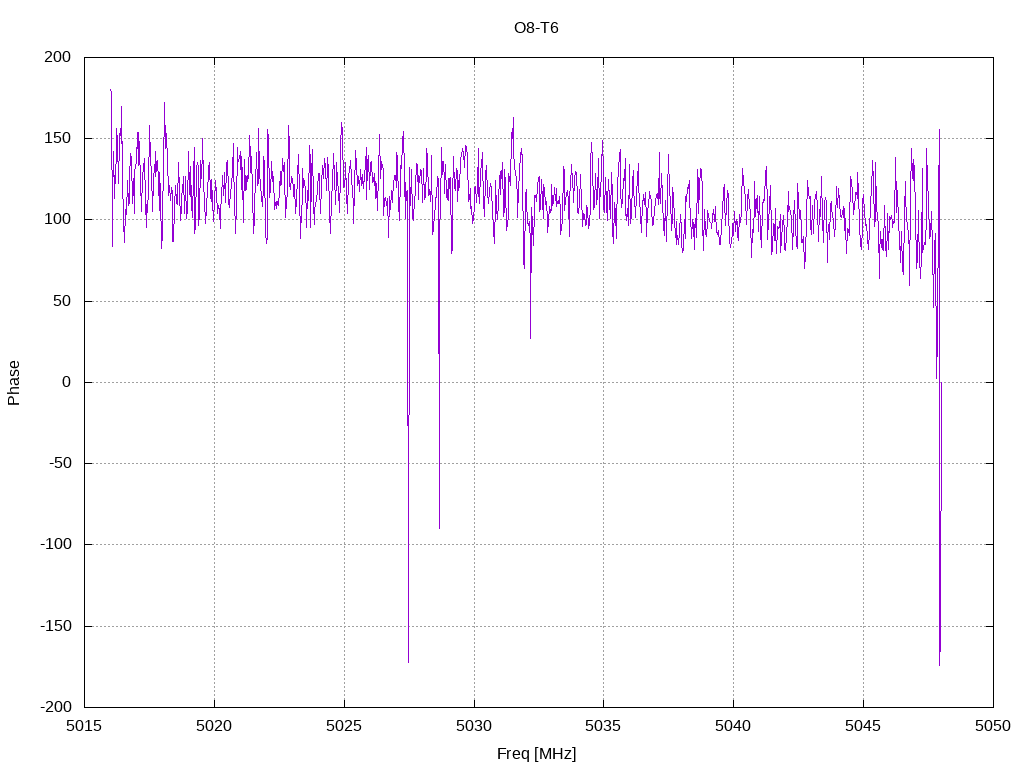Click the negative -100 y-axis tick label
Image resolution: width=1024 pixels, height=768 pixels.
tap(56, 544)
